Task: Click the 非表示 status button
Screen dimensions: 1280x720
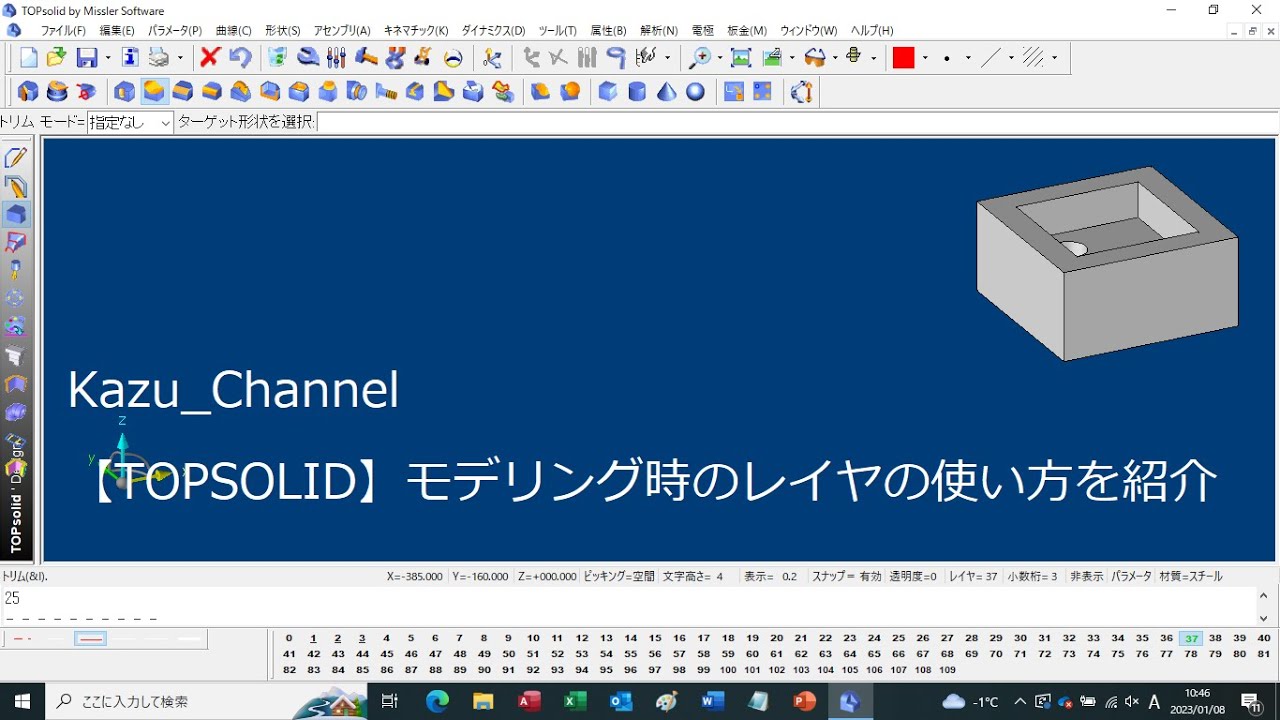Action: pos(1086,576)
